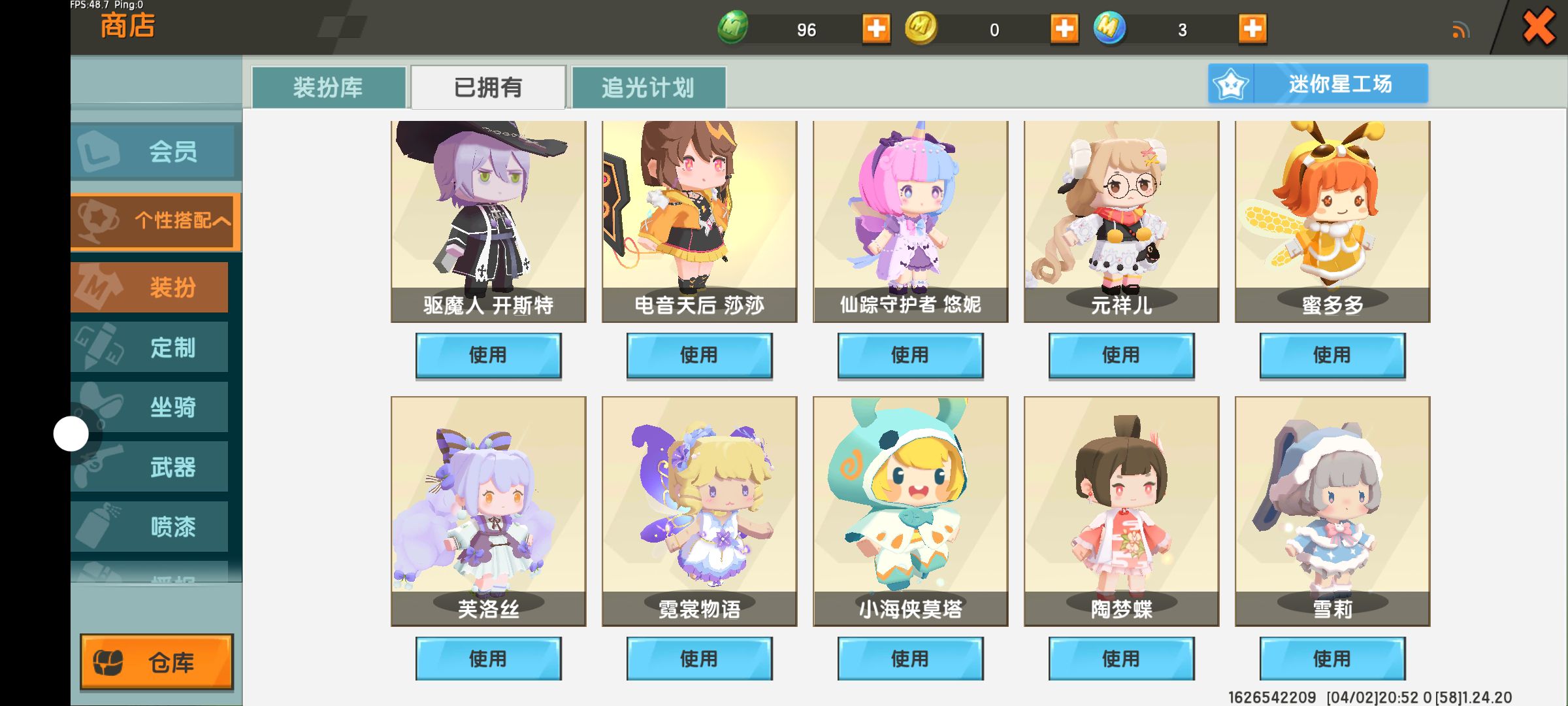Select the 小海侠莫塔 skin thumbnail

910,511
